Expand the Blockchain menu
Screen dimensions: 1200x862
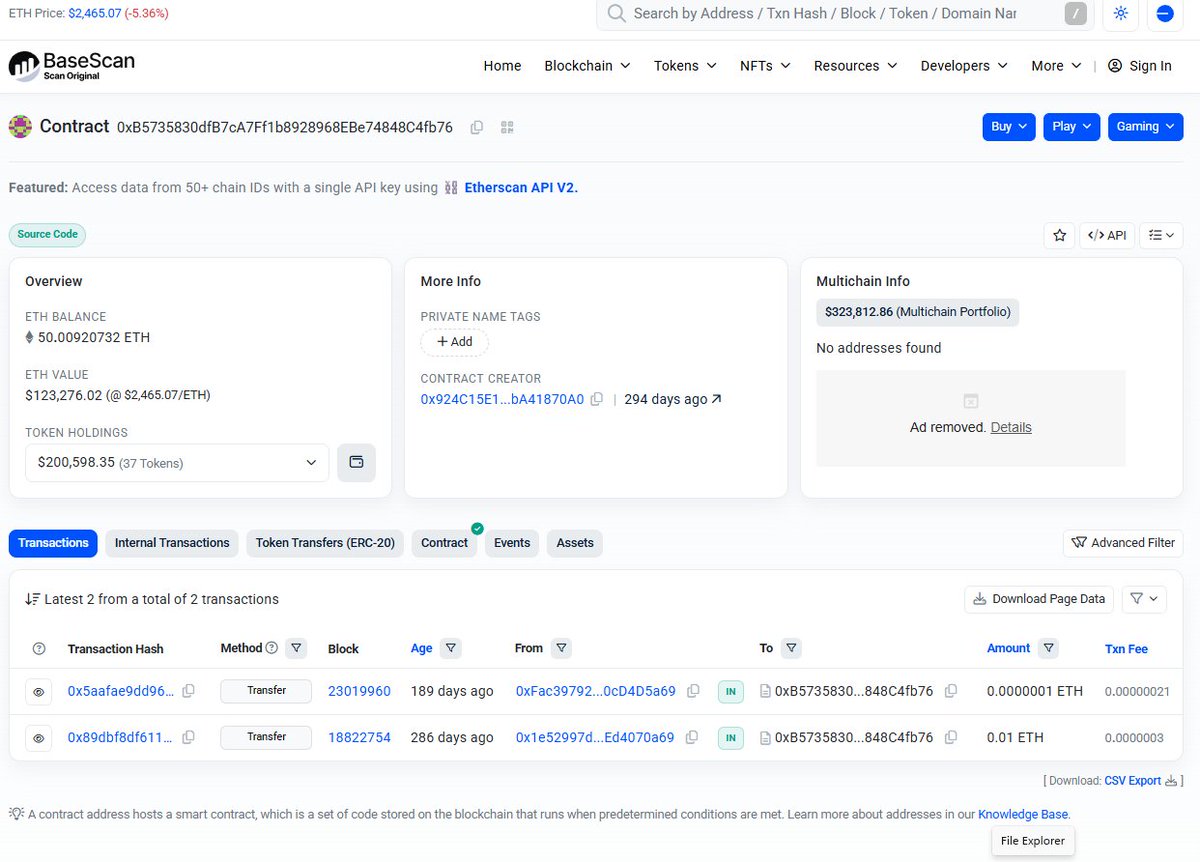[x=587, y=66]
